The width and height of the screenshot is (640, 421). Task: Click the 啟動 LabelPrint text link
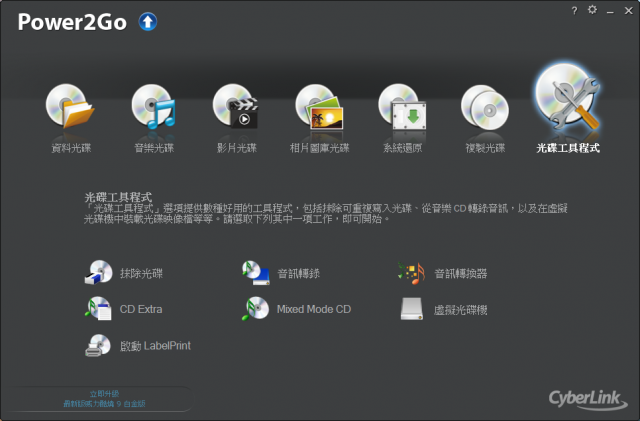(x=155, y=346)
